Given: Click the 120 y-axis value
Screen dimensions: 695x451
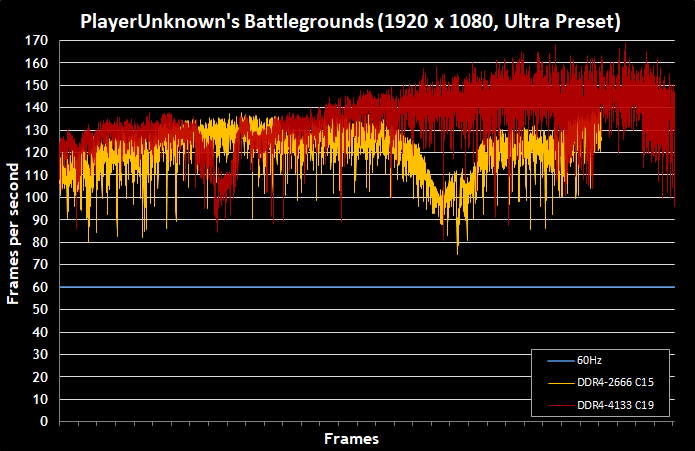Looking at the screenshot, I should point(36,152).
